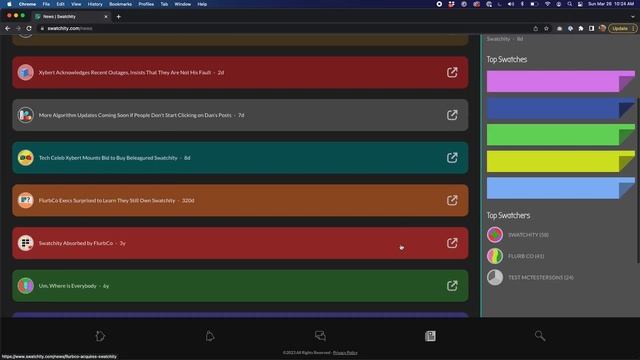Open external link icon on Um, Where is Everybody
640x360 pixels.
(x=452, y=286)
